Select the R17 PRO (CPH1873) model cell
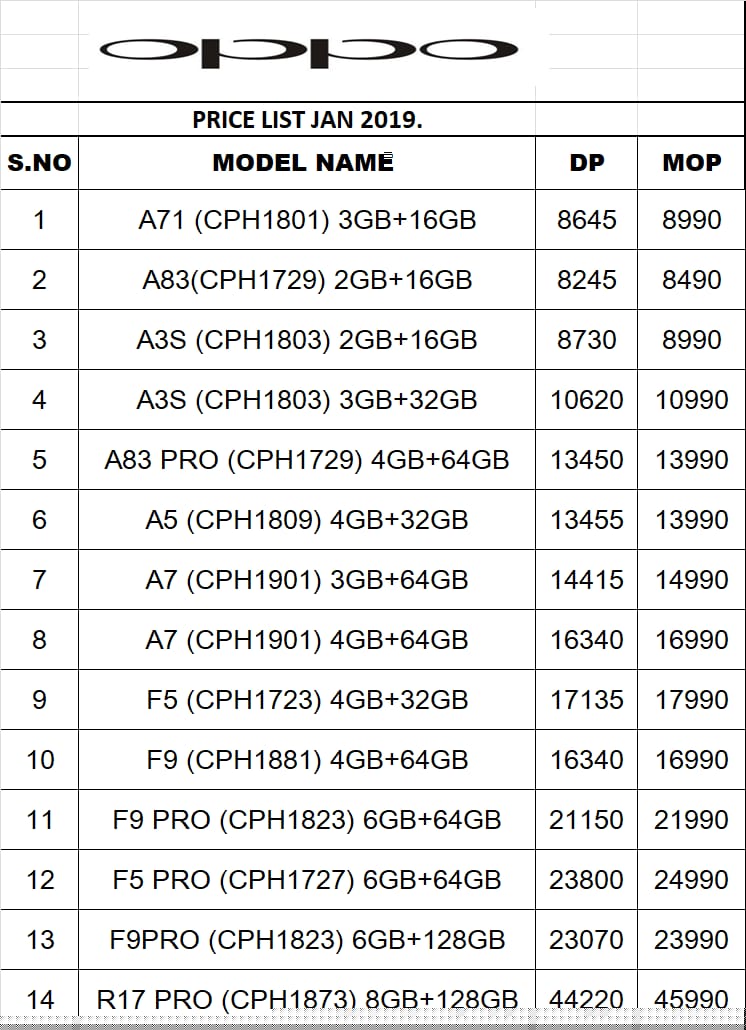The image size is (746, 1030). tap(307, 998)
